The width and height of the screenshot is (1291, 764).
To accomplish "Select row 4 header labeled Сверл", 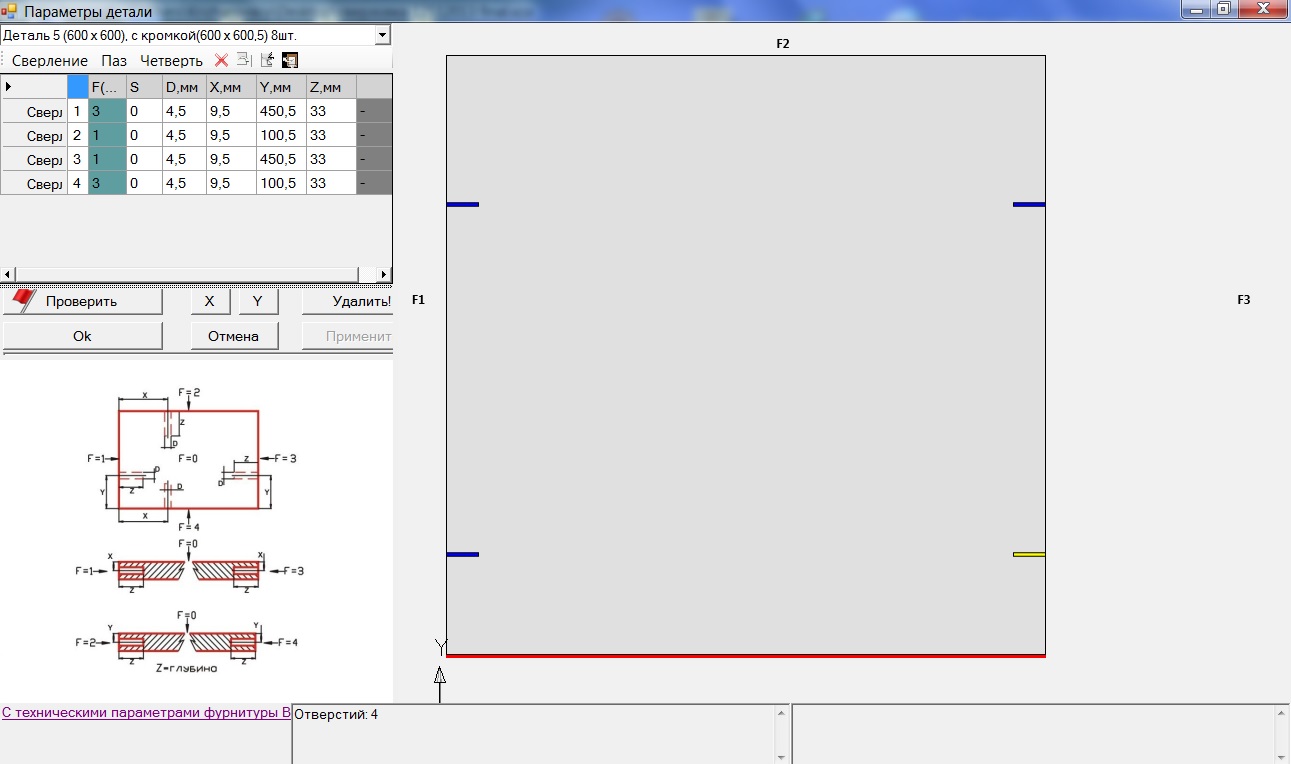I will click(34, 183).
